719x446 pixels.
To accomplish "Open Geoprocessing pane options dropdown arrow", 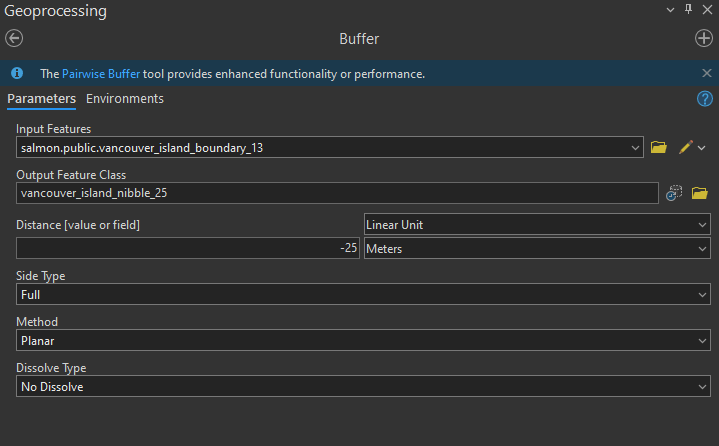I will click(x=670, y=10).
